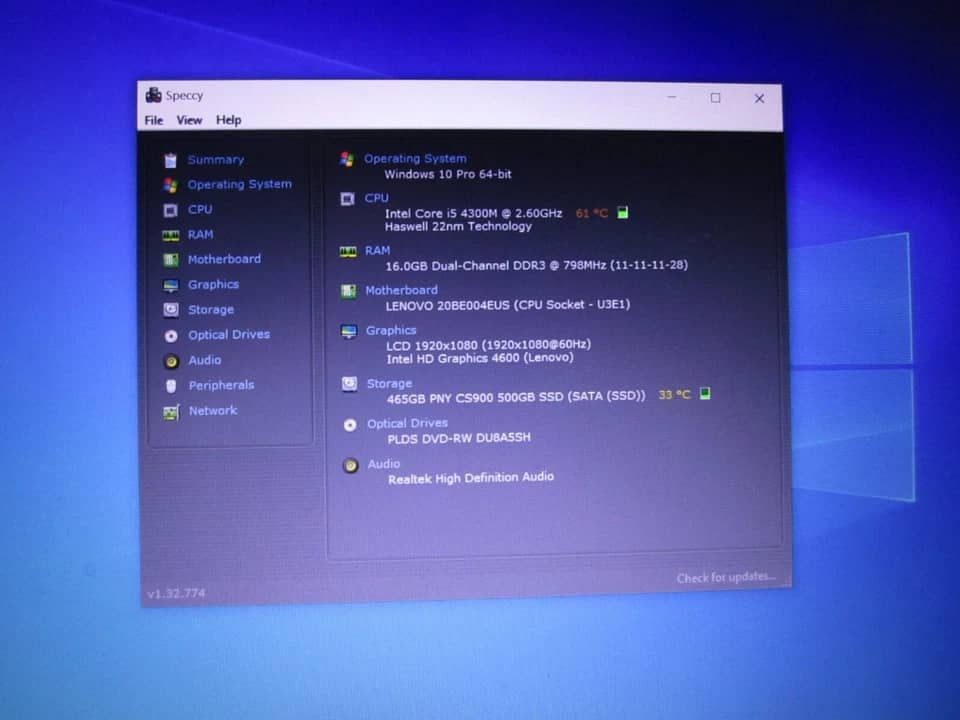Click the LCD 1920x1080 display text

click(488, 345)
